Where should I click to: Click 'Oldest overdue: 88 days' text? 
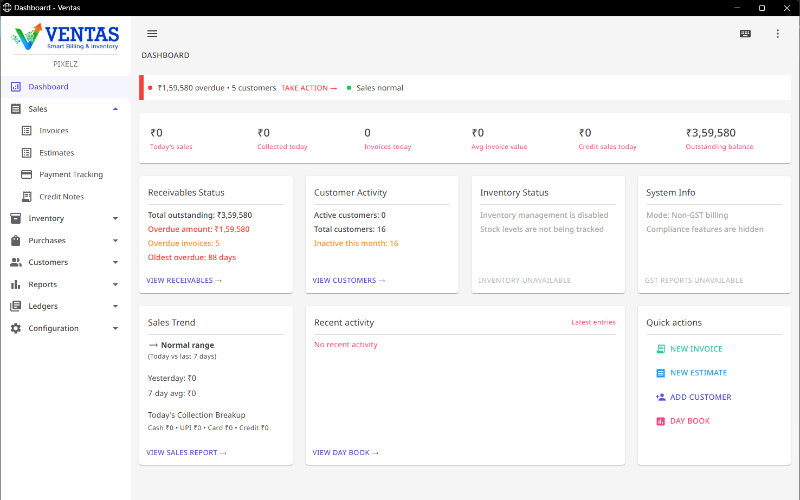coord(191,257)
